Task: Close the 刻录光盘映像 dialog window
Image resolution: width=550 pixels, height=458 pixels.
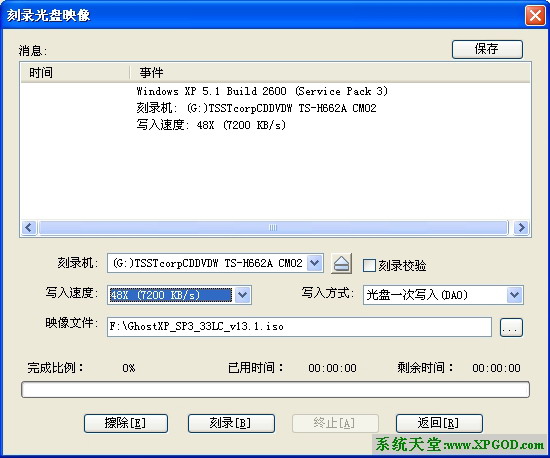Action: click(x=535, y=15)
